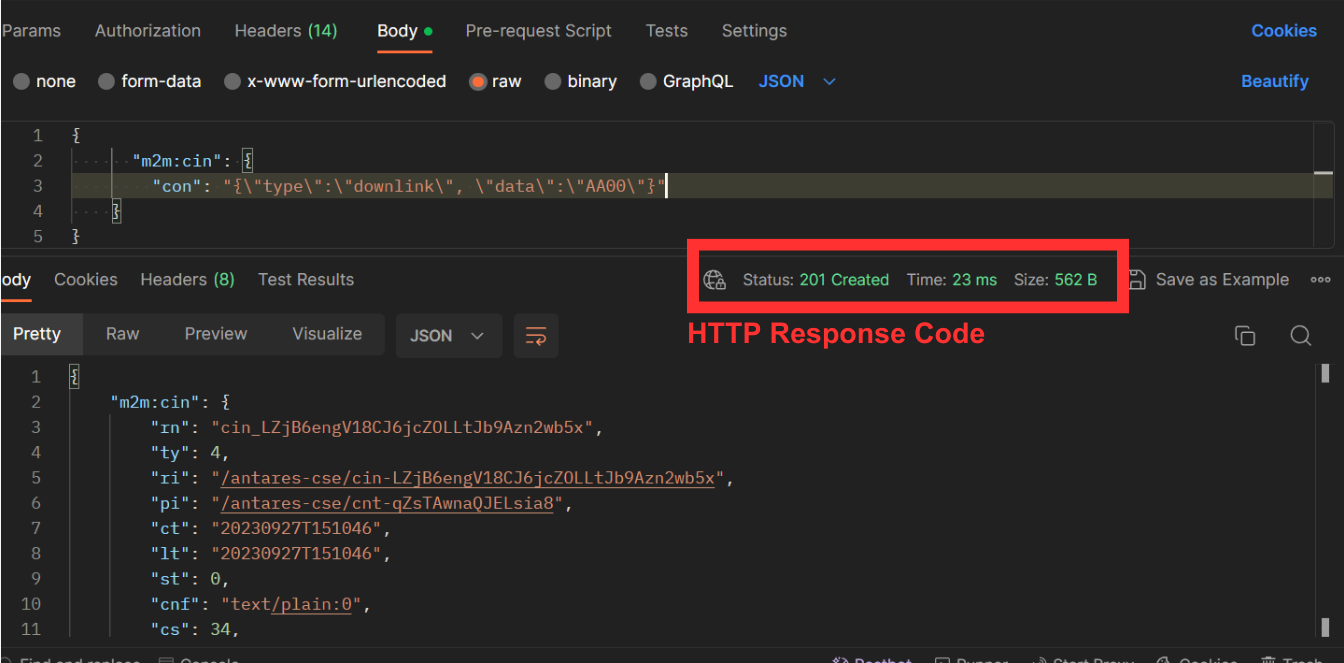Image resolution: width=1344 pixels, height=663 pixels.
Task: Choose the x-www-form-urlencoded body option
Action: click(x=233, y=82)
